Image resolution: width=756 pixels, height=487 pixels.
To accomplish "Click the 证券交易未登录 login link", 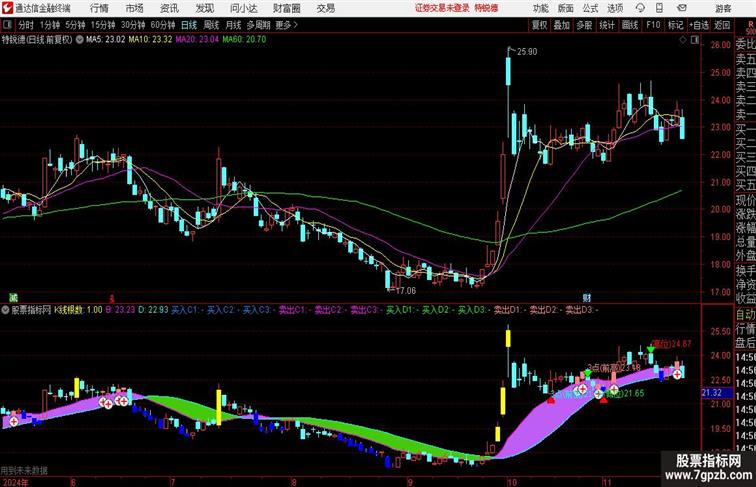I will click(x=442, y=8).
